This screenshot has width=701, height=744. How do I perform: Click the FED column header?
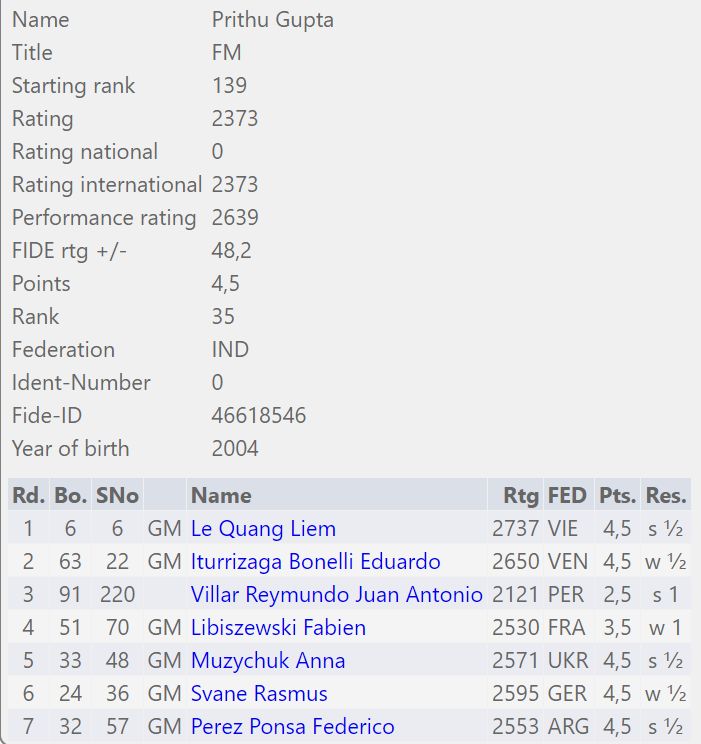[567, 495]
